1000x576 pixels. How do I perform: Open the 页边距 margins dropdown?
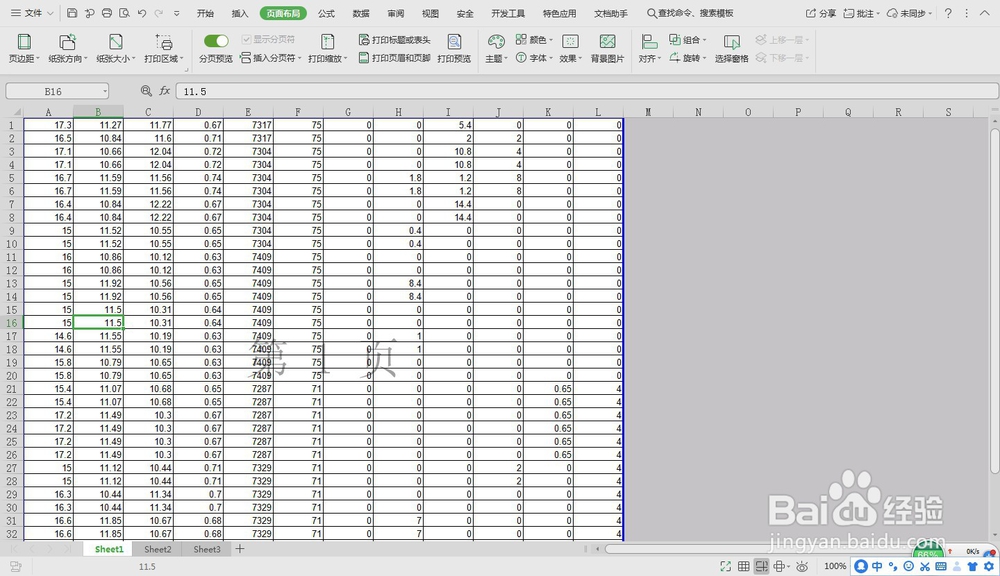coord(24,48)
